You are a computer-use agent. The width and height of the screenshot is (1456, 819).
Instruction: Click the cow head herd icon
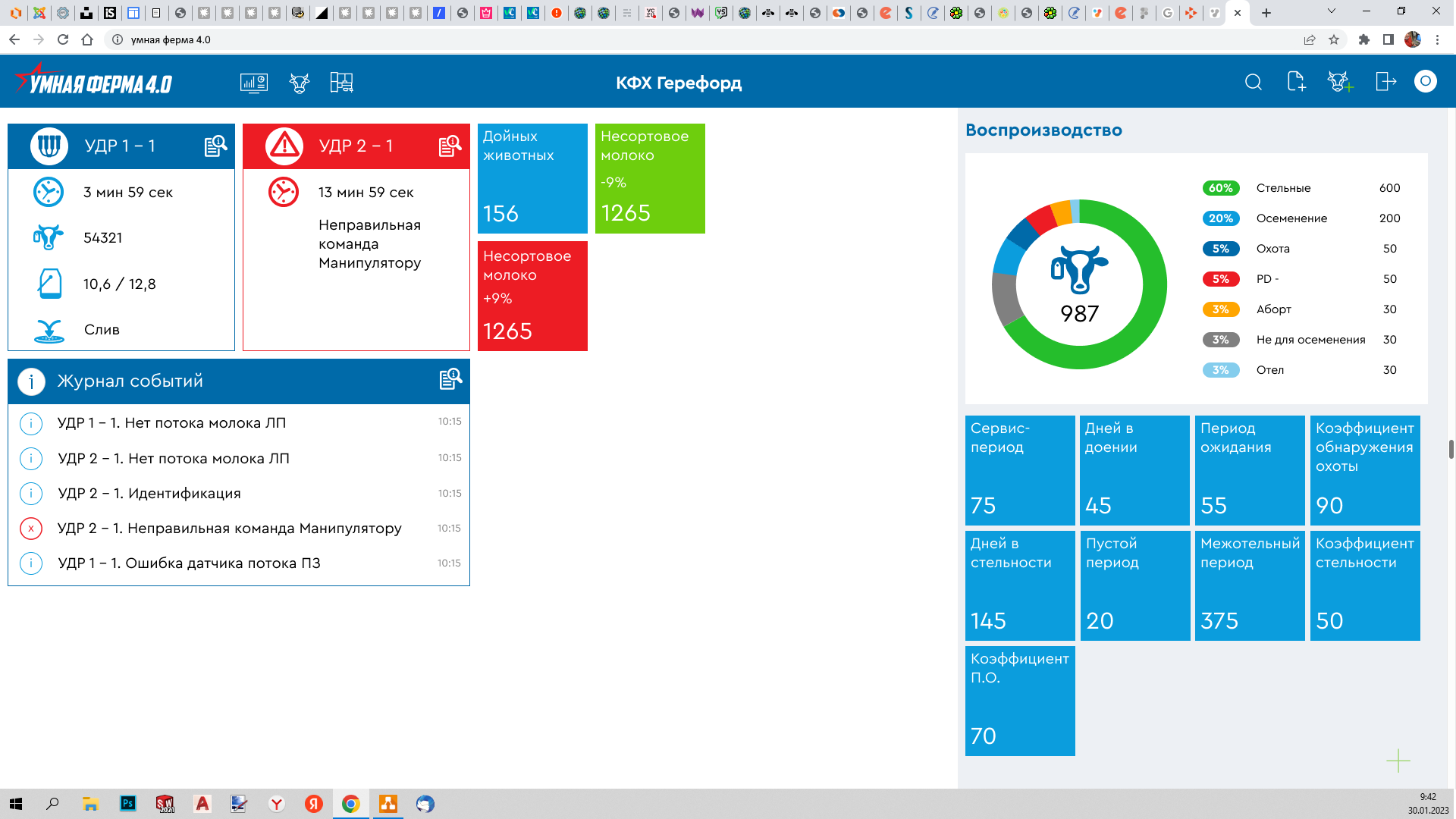pyautogui.click(x=300, y=83)
